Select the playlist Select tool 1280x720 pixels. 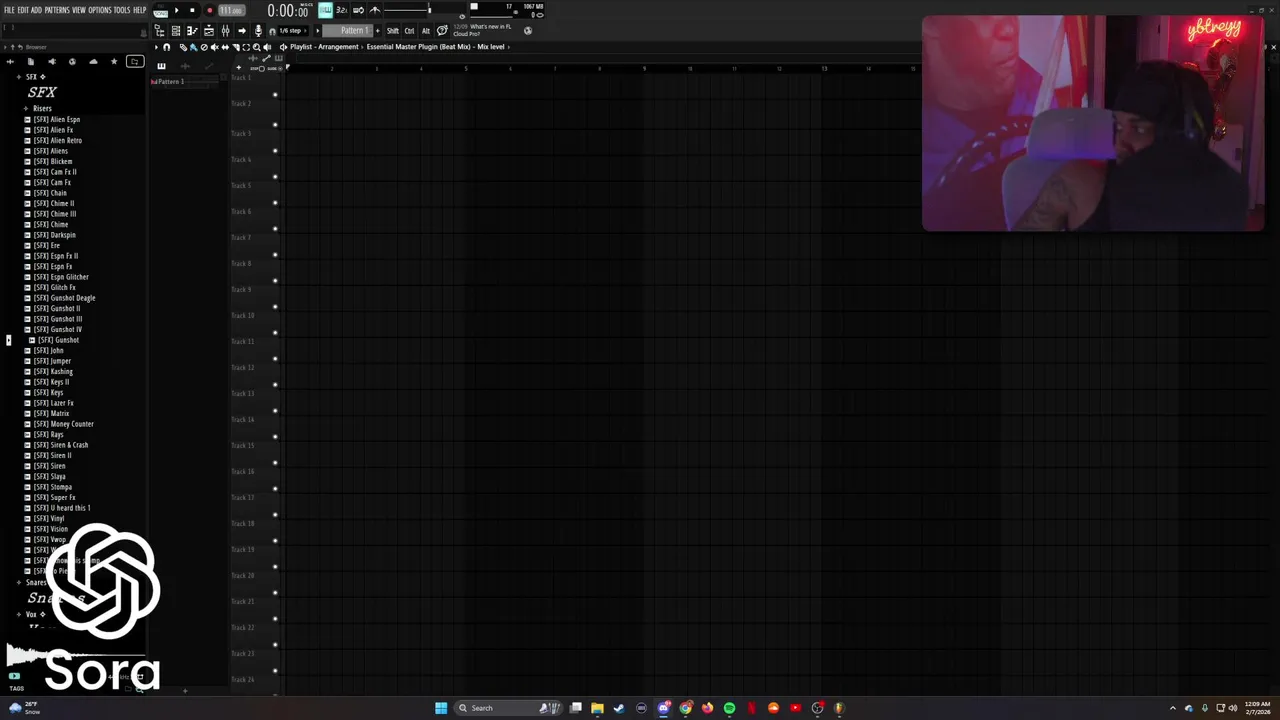tap(246, 47)
